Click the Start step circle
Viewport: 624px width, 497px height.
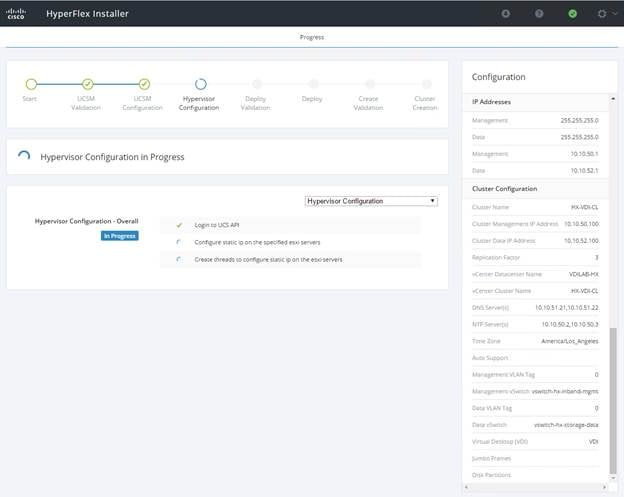pyautogui.click(x=31, y=84)
